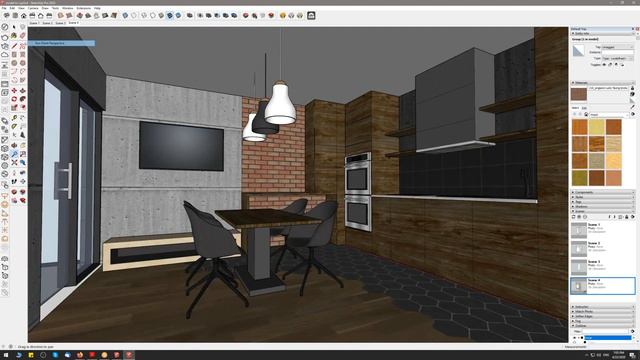Open the Windows Start menu
The width and height of the screenshot is (640, 360).
tap(6, 355)
